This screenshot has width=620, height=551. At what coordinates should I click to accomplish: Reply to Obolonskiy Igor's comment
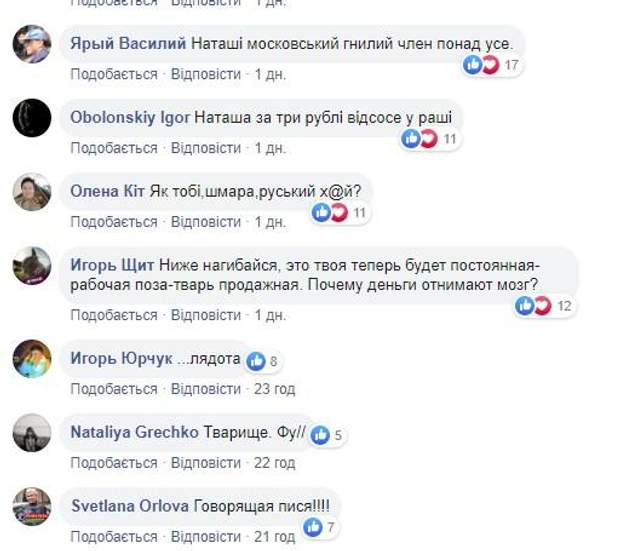tap(206, 148)
